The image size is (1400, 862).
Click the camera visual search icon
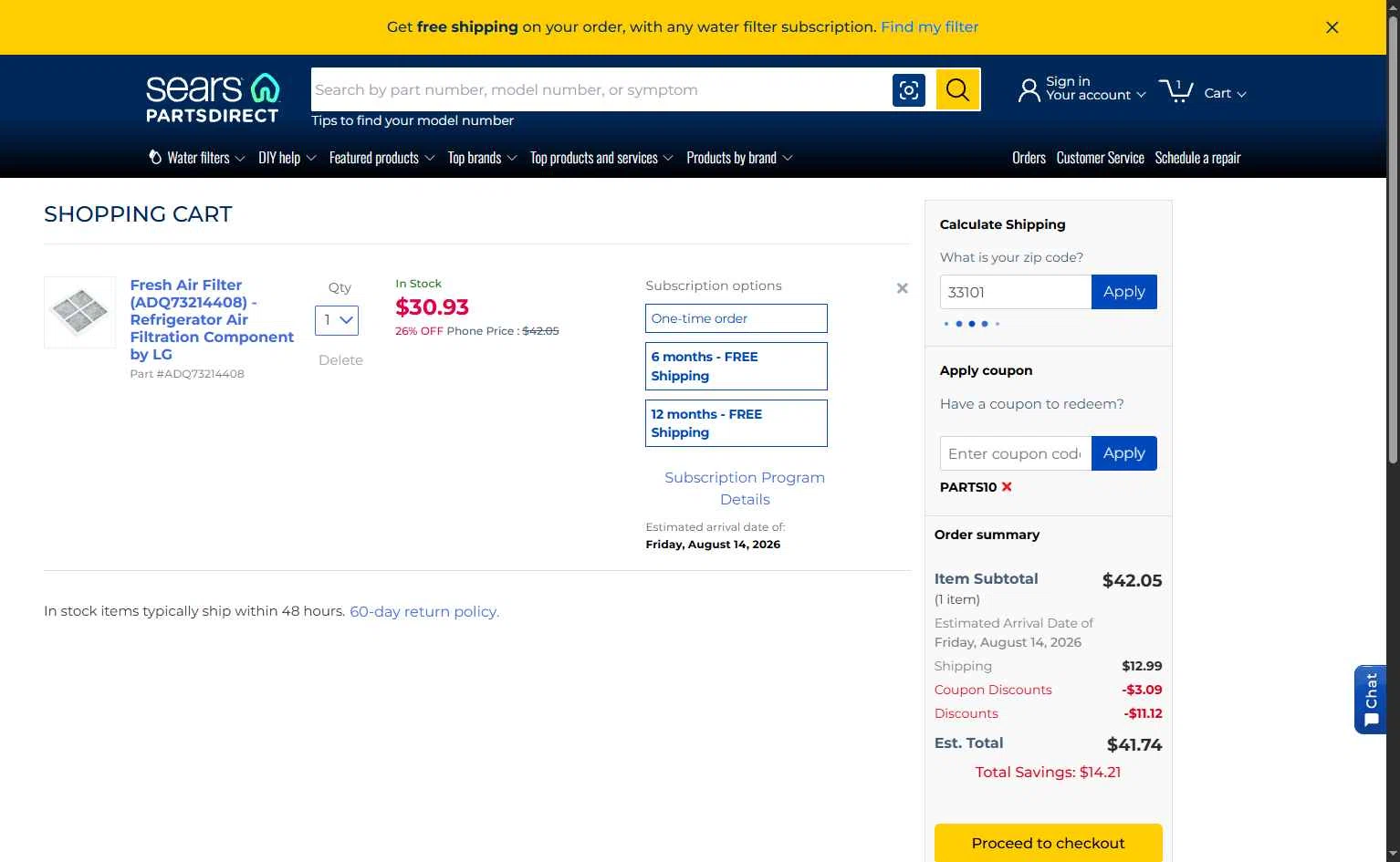click(x=908, y=89)
